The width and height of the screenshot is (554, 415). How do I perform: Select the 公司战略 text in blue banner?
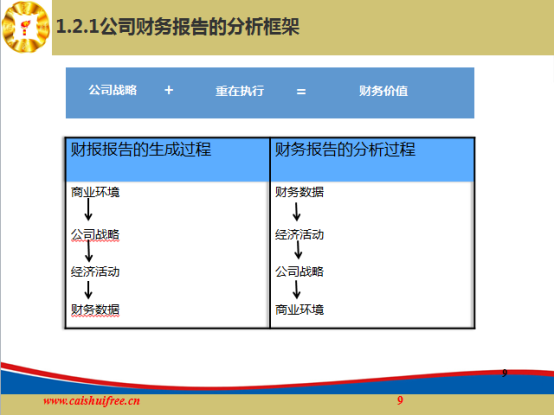[112, 90]
